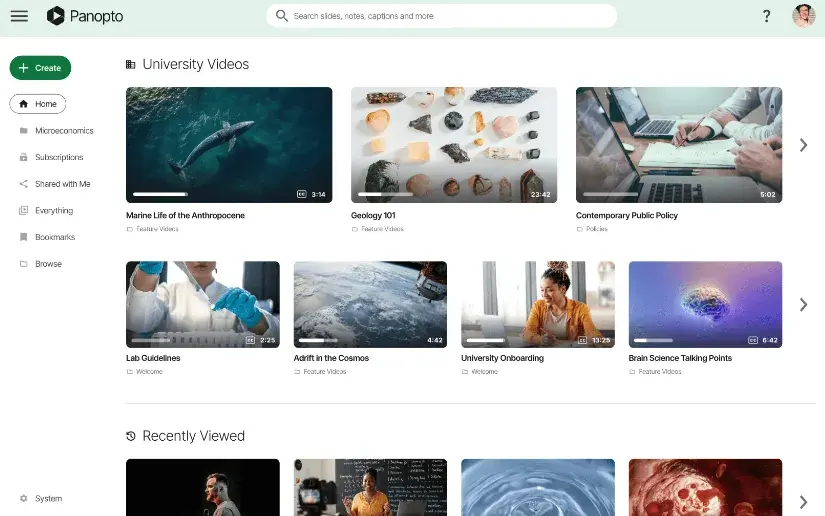Viewport: 825px width, 516px height.
Task: Expand second video row with right chevron
Action: tap(803, 305)
